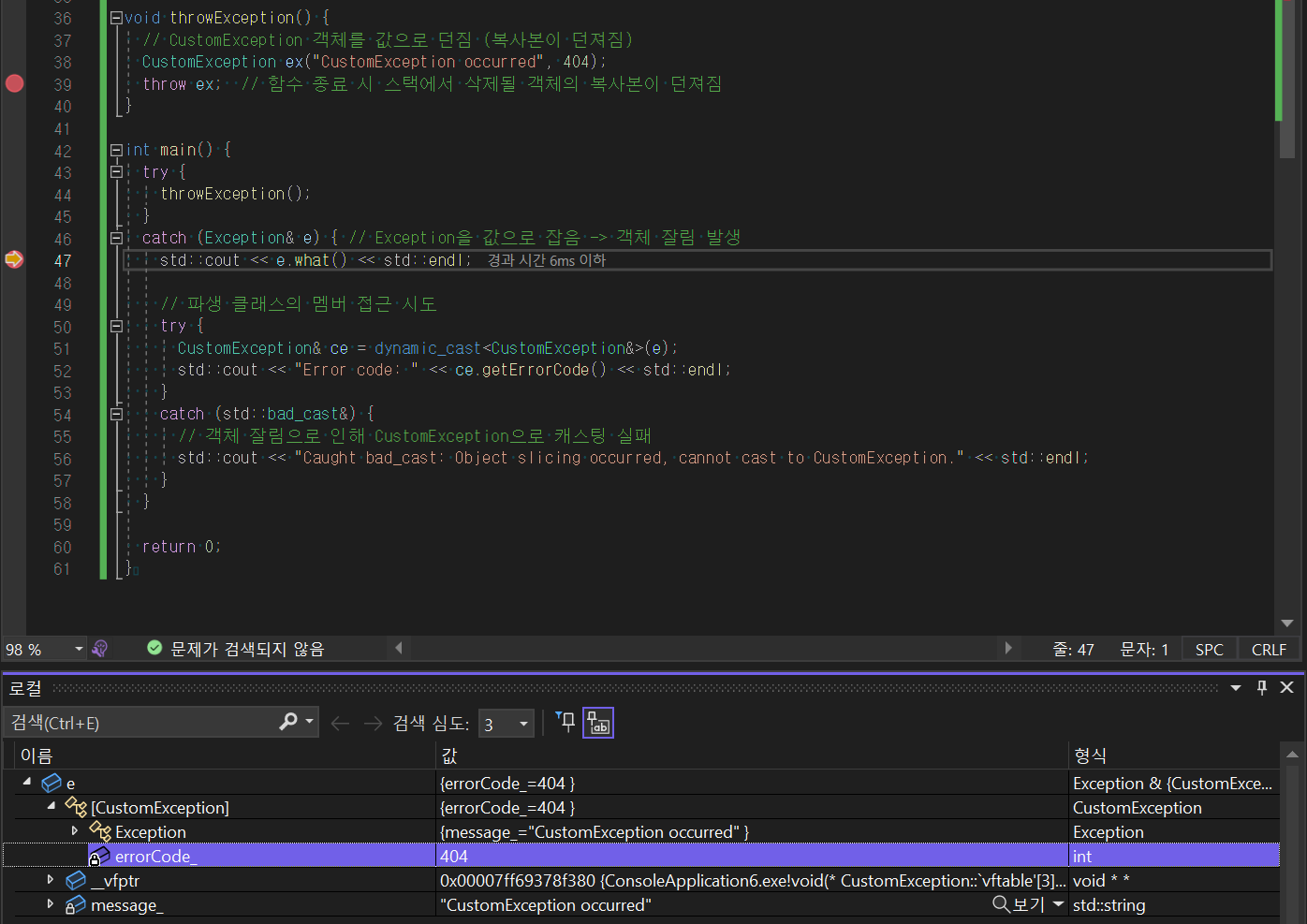The image size is (1307, 924).
Task: Select the message_ value "CustomException occurred"
Action: pyautogui.click(x=546, y=905)
